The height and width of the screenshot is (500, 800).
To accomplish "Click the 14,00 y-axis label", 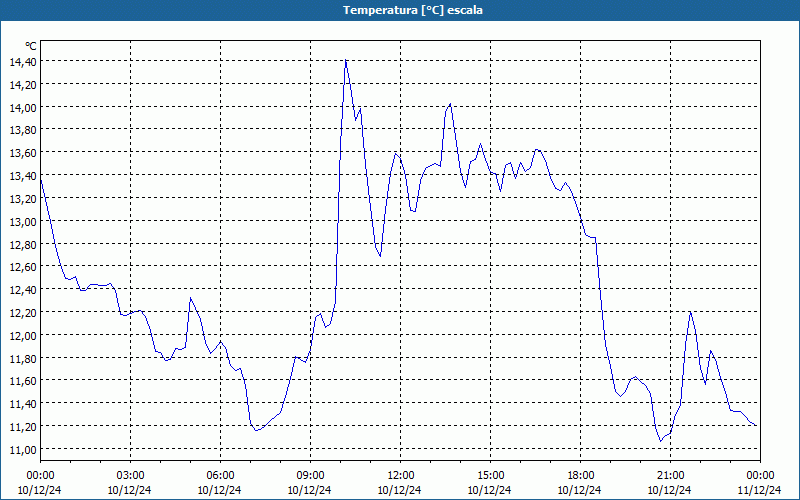I will click(x=23, y=108).
